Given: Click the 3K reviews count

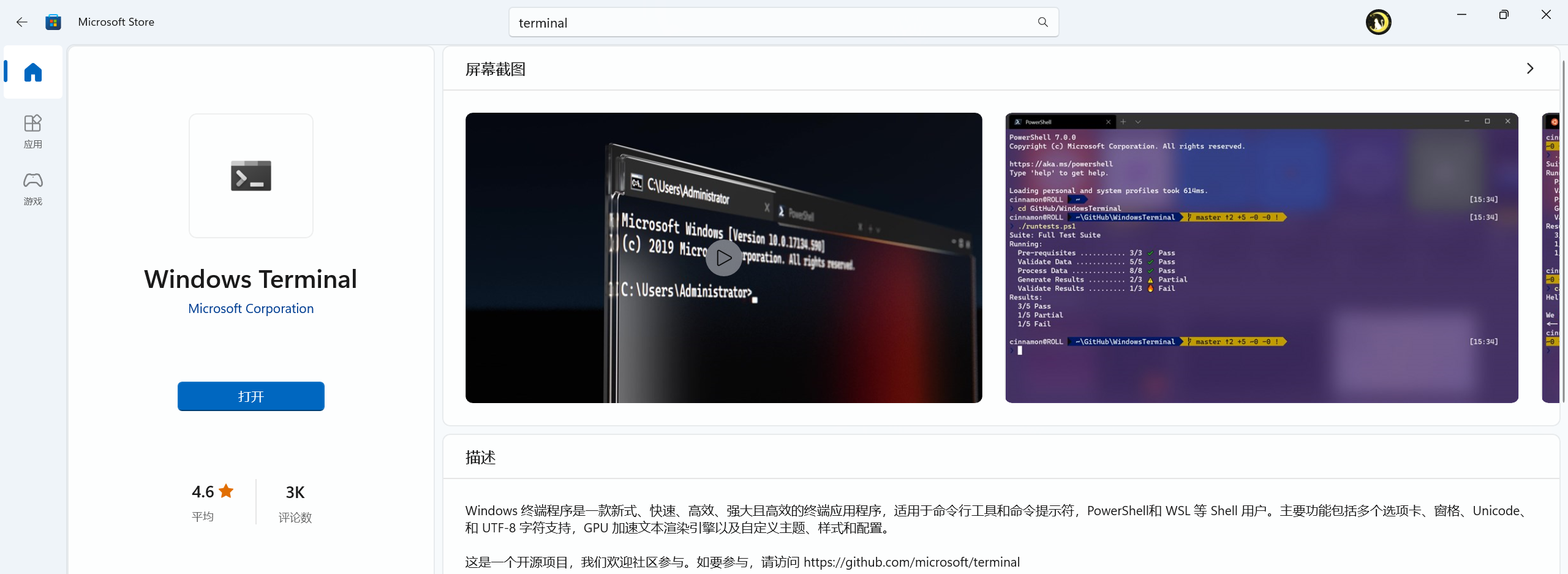Looking at the screenshot, I should [295, 492].
